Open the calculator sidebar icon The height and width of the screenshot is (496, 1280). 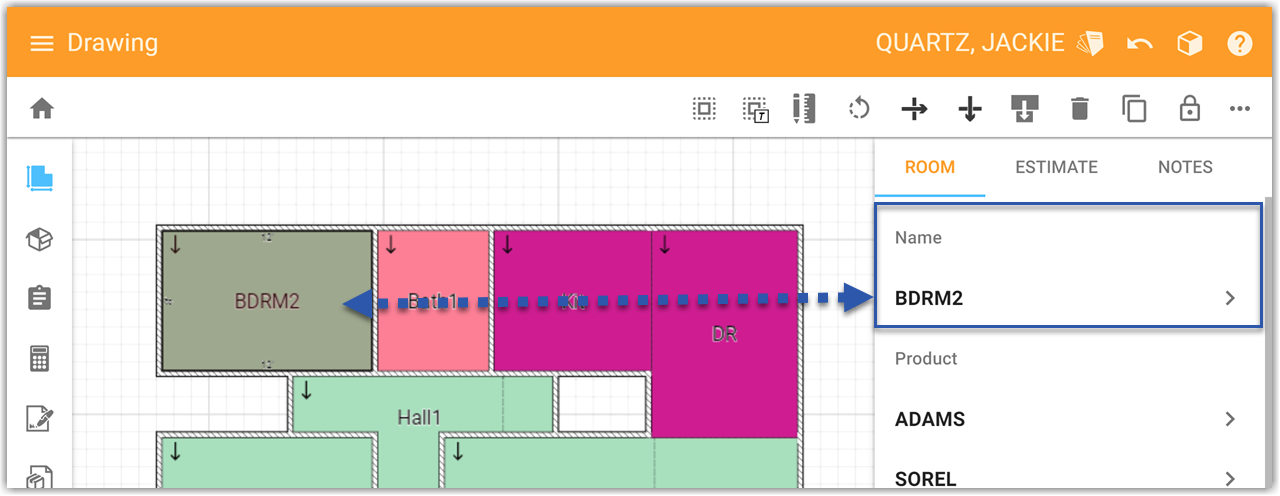tap(40, 358)
